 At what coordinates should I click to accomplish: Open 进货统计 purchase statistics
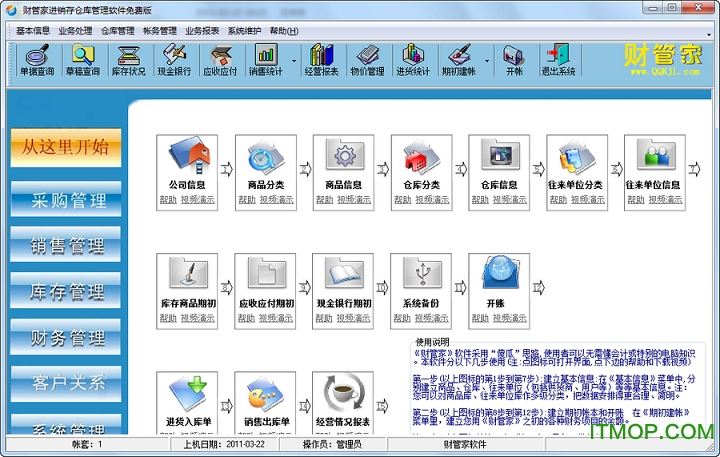413,60
